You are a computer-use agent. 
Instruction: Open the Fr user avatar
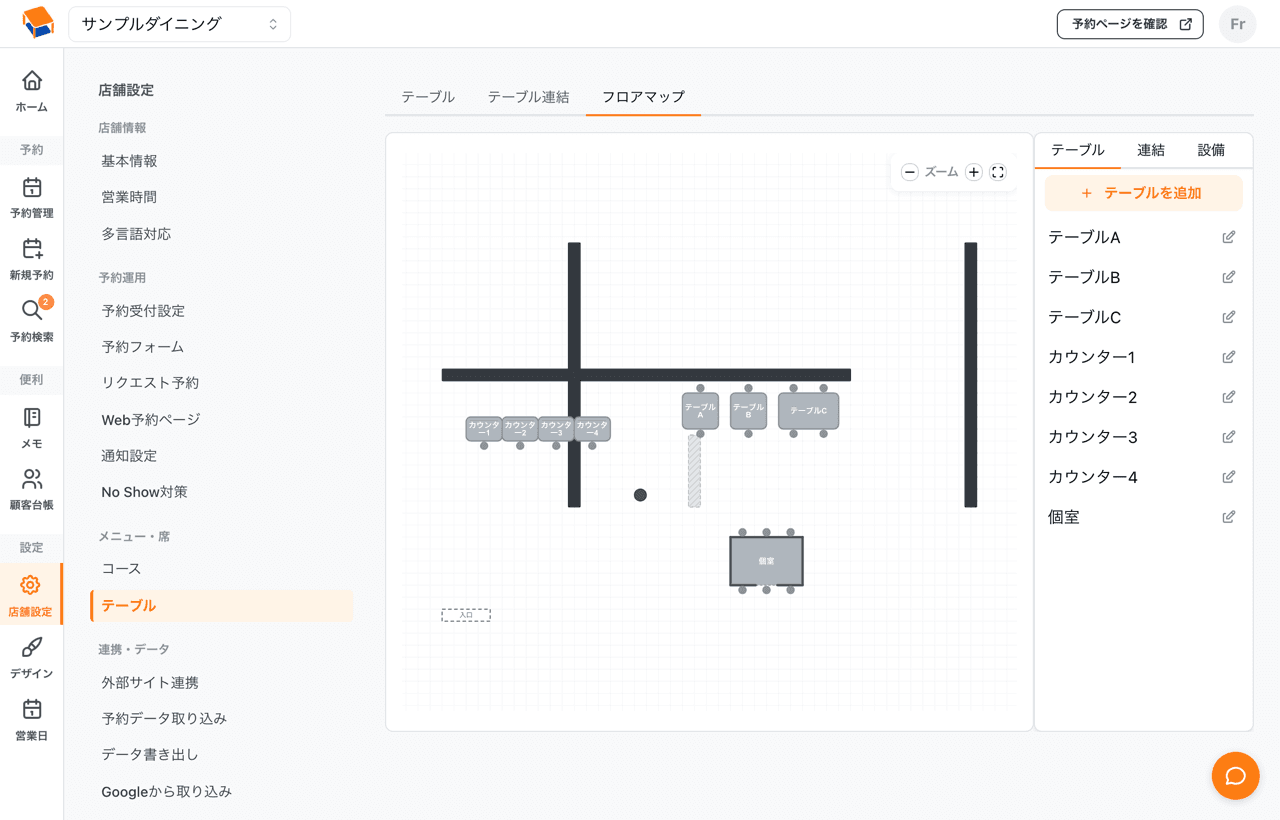point(1237,24)
